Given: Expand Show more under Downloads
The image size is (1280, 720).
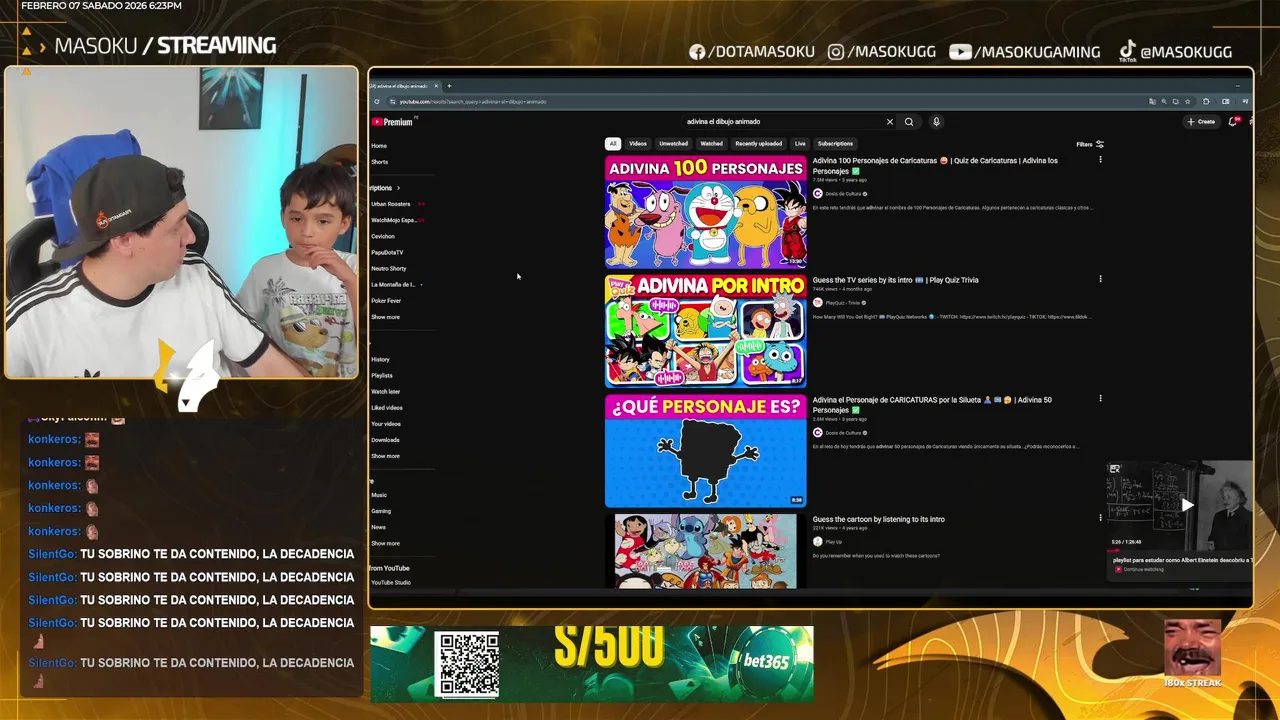Looking at the screenshot, I should tap(385, 456).
